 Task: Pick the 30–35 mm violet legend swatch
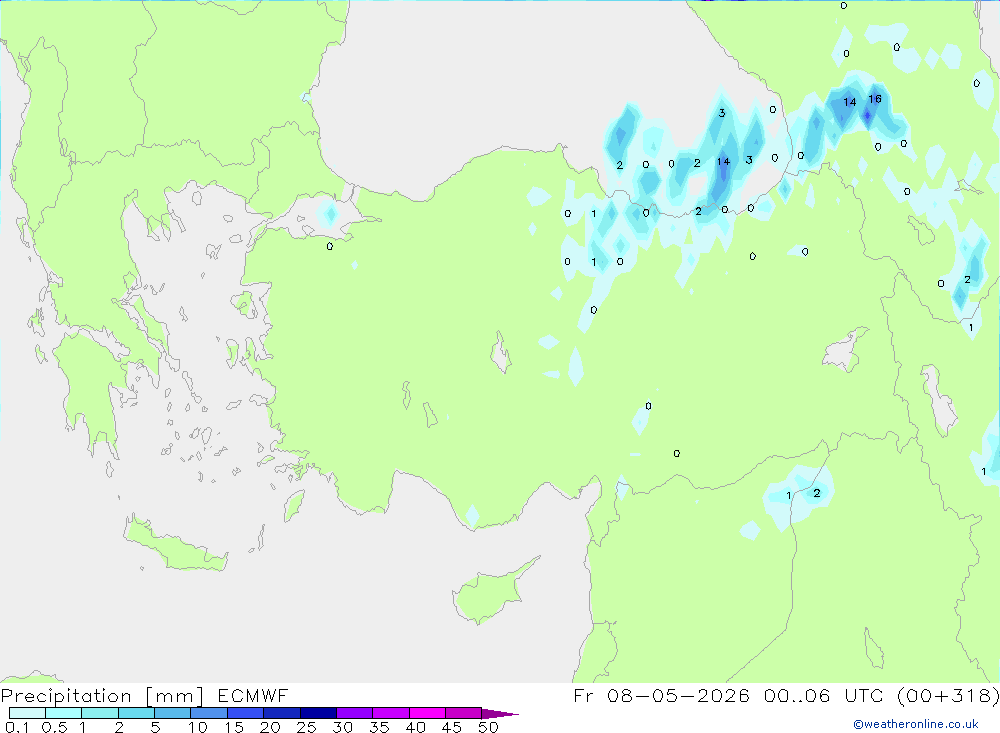[354, 713]
